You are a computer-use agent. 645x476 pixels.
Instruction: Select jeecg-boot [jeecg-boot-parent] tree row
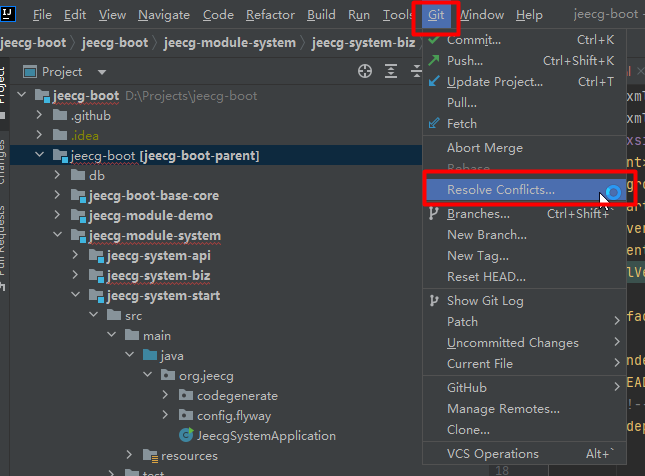(216, 156)
